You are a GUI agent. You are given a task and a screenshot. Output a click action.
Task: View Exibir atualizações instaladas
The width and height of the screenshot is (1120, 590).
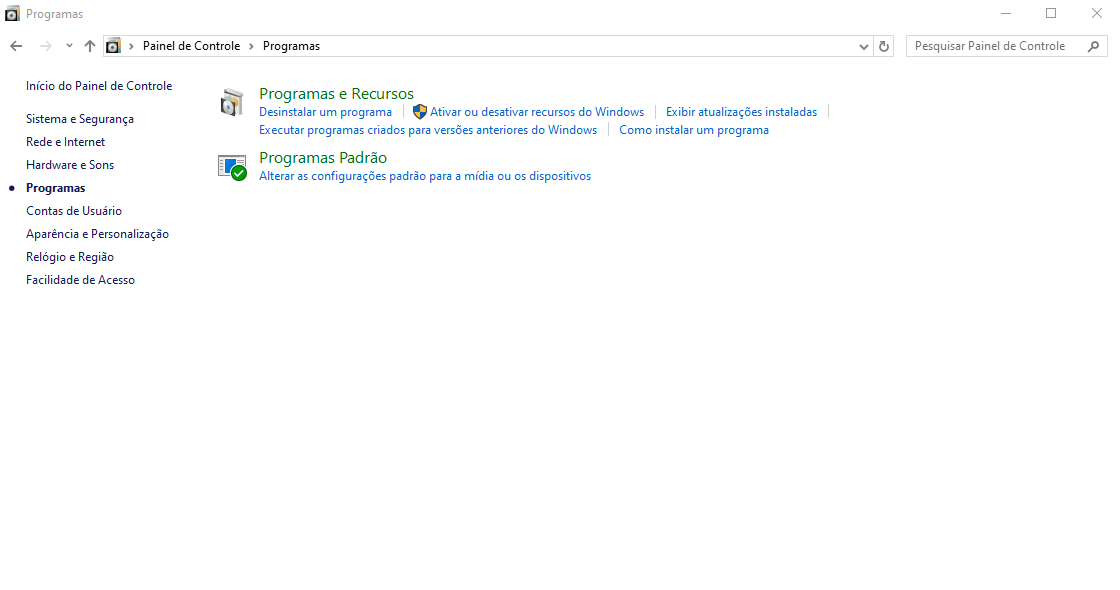click(741, 112)
